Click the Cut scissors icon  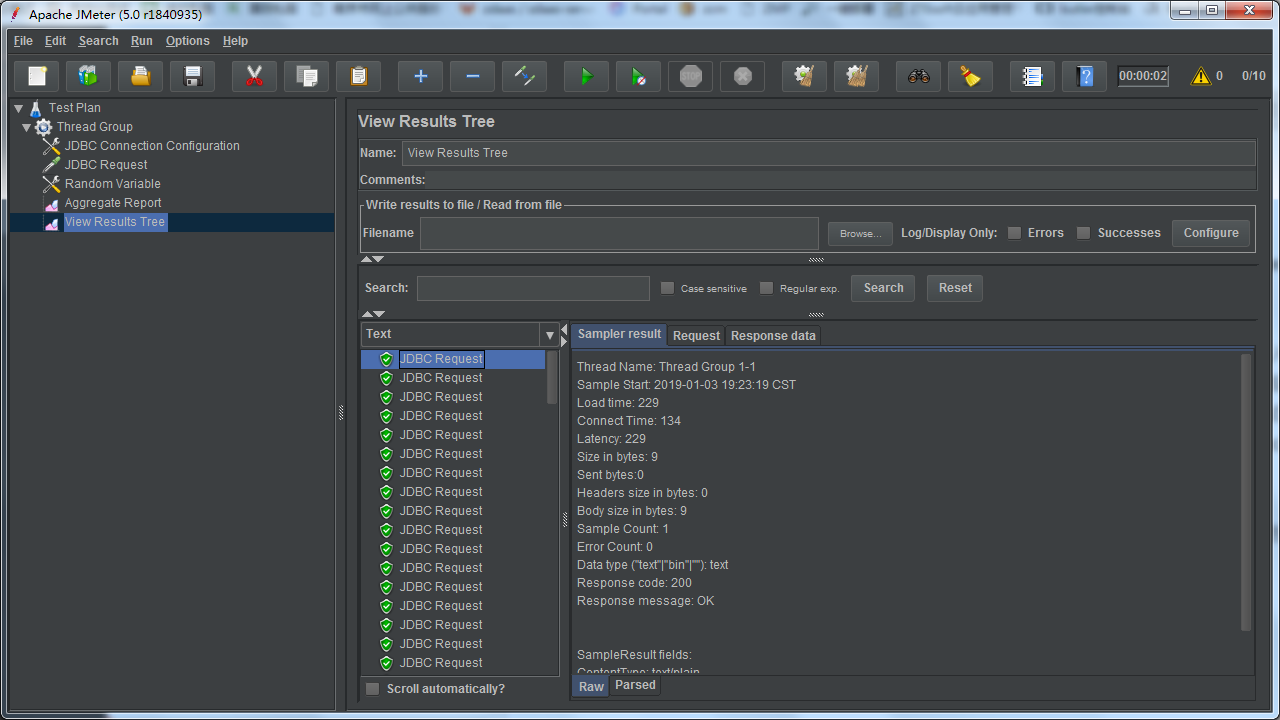coord(255,76)
